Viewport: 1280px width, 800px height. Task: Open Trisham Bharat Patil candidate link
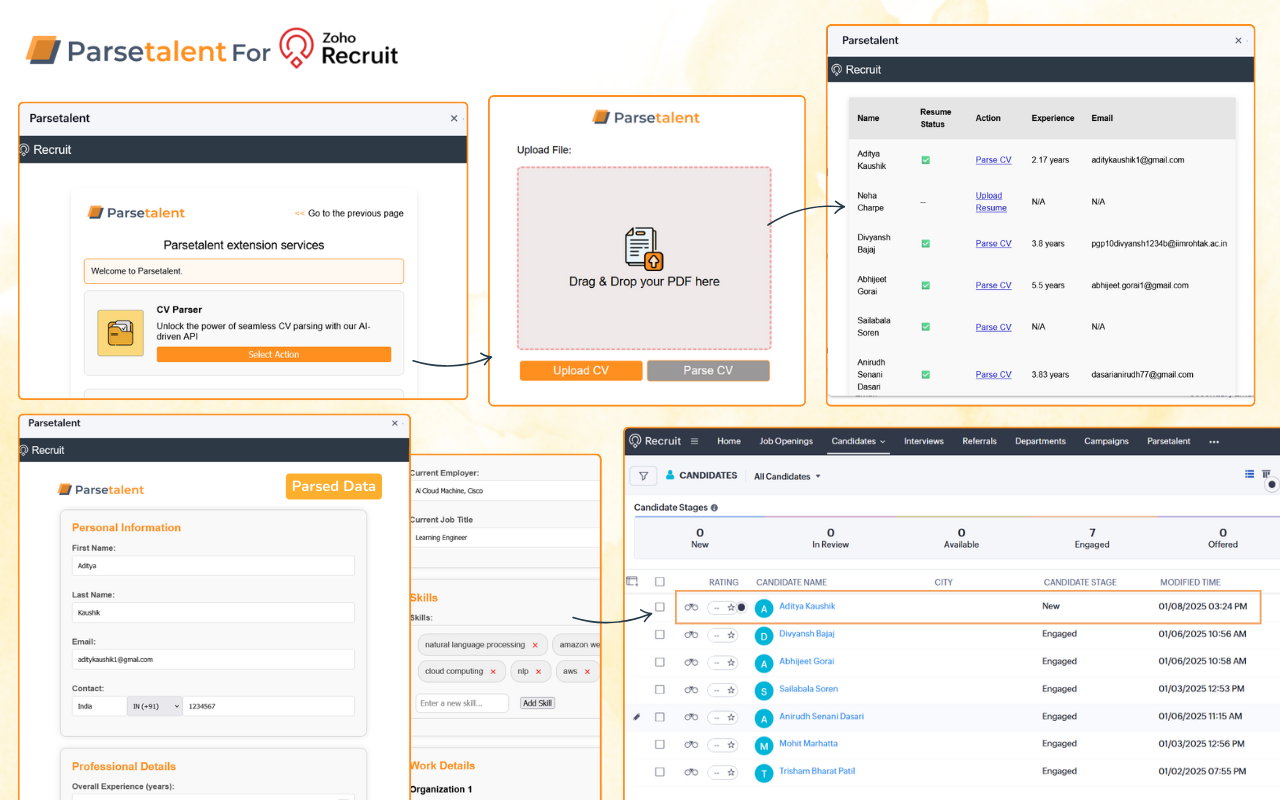[817, 772]
